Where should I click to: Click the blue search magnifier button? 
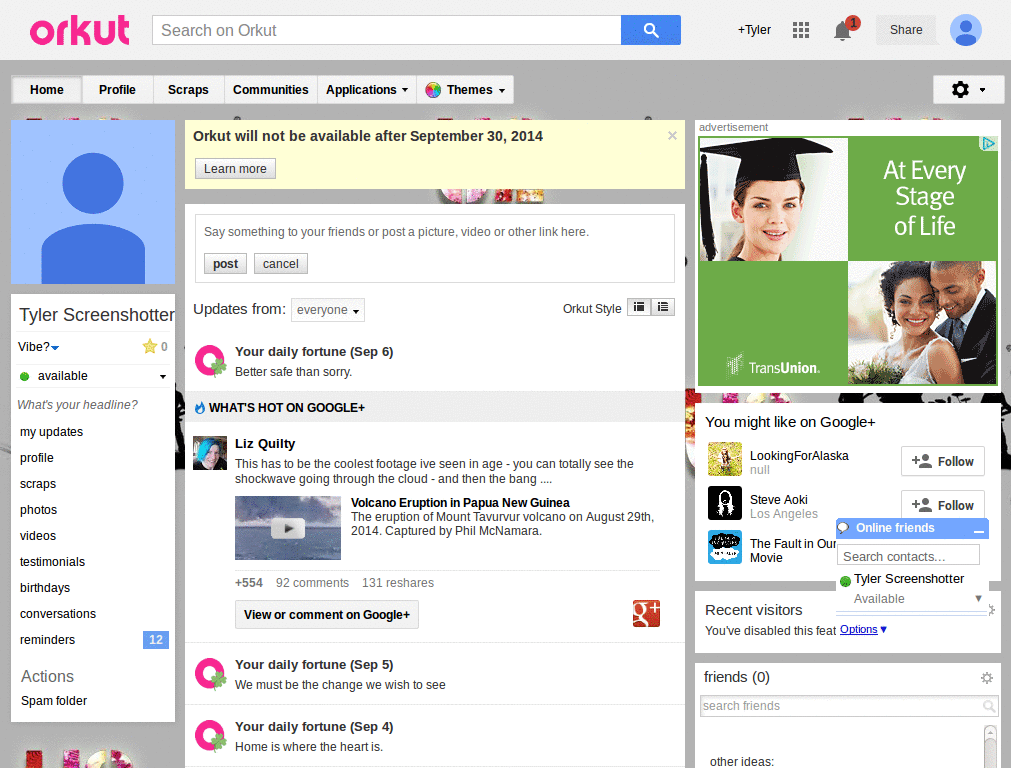click(650, 30)
